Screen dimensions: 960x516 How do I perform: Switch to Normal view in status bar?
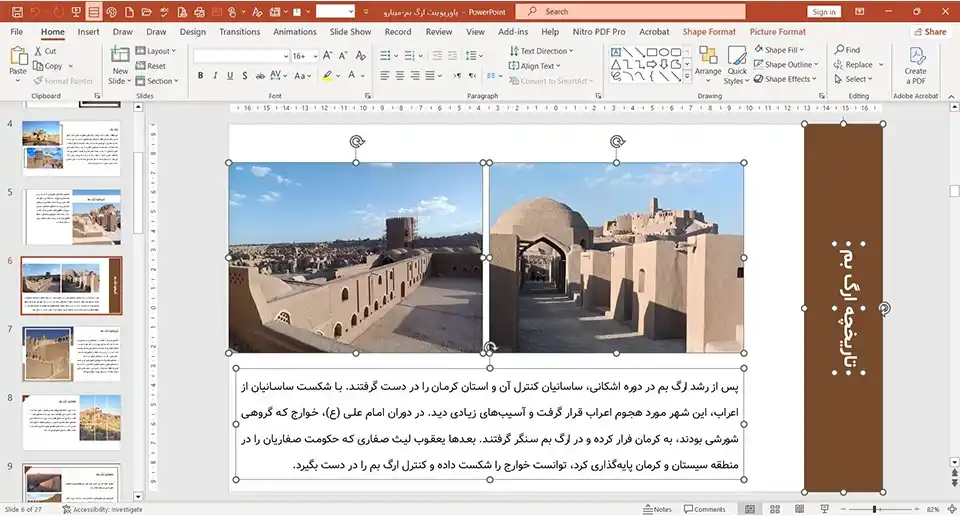(x=750, y=509)
